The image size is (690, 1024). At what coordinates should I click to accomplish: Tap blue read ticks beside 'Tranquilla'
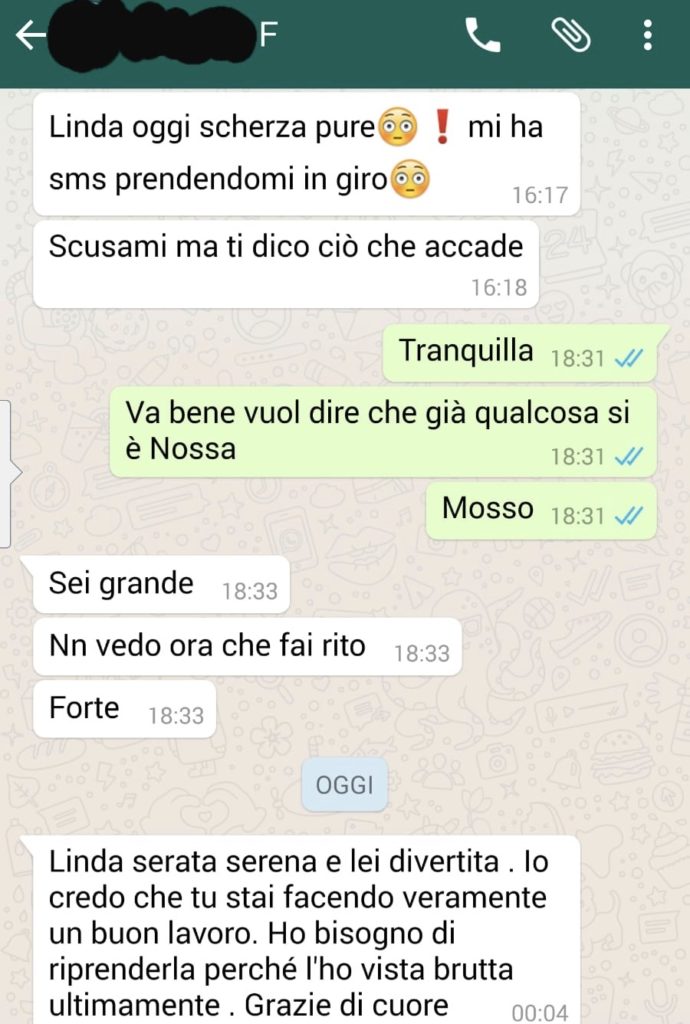(x=629, y=358)
